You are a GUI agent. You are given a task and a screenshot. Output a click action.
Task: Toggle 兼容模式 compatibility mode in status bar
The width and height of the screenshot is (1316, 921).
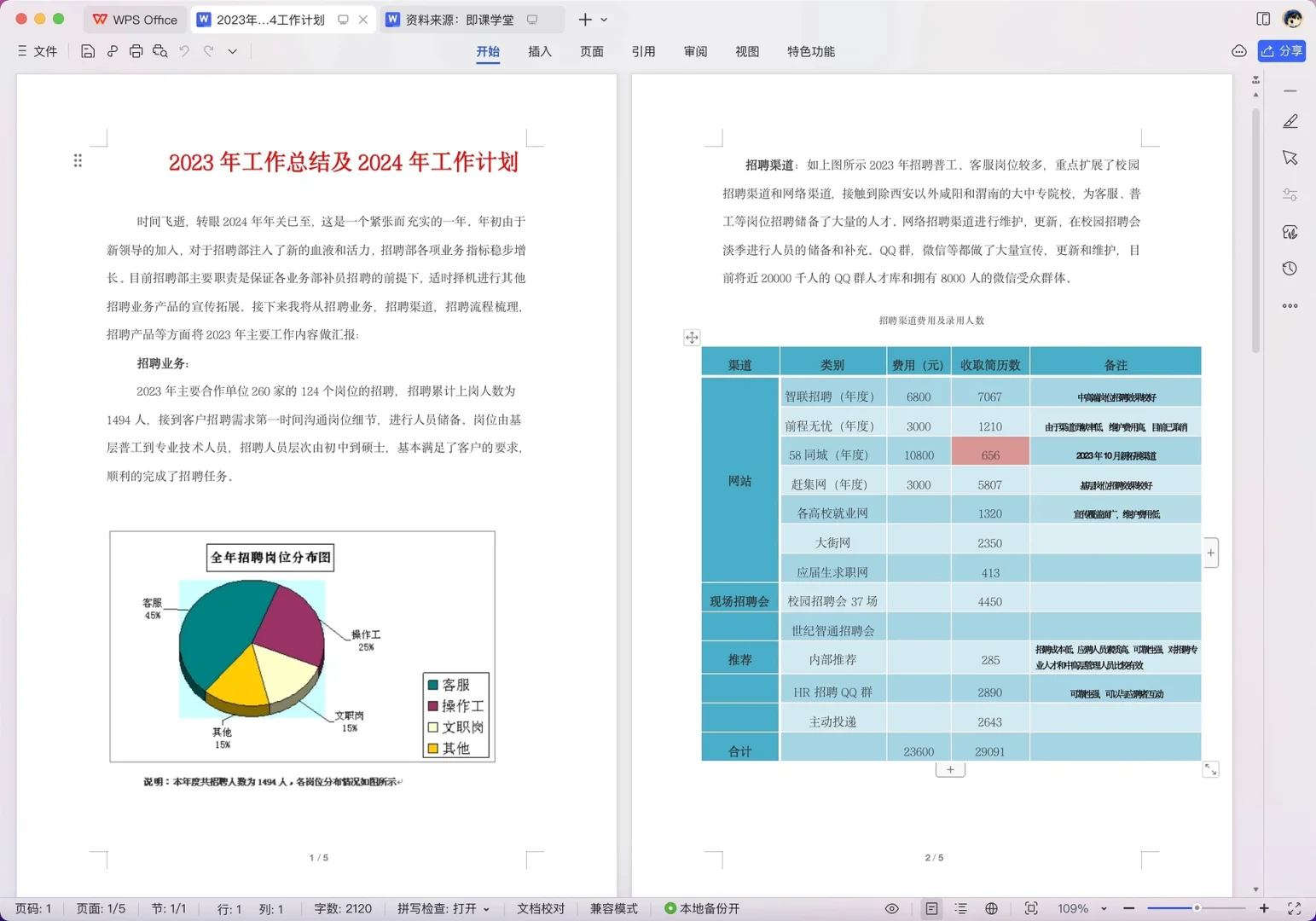pos(614,909)
